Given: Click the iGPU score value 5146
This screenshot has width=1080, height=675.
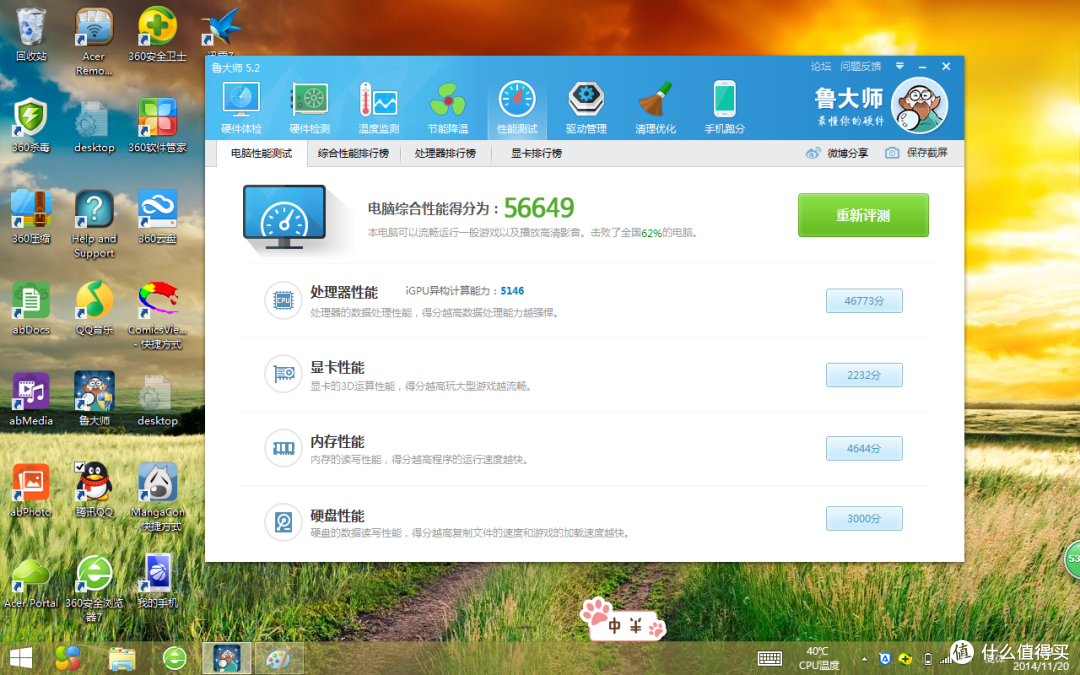Looking at the screenshot, I should (512, 291).
